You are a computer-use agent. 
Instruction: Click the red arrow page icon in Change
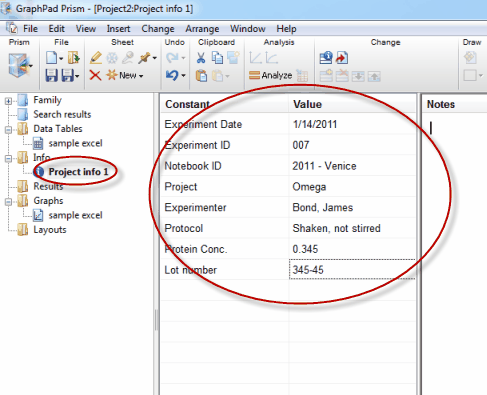tap(342, 58)
